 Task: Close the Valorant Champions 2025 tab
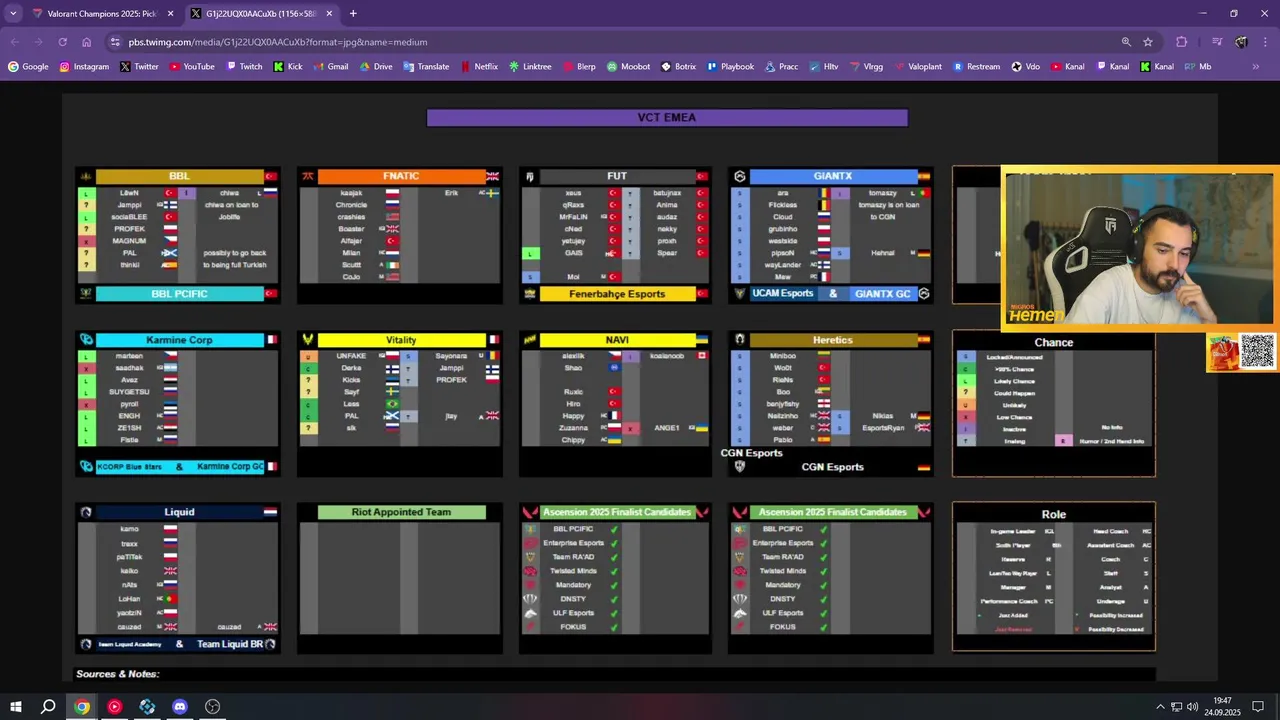[x=170, y=14]
